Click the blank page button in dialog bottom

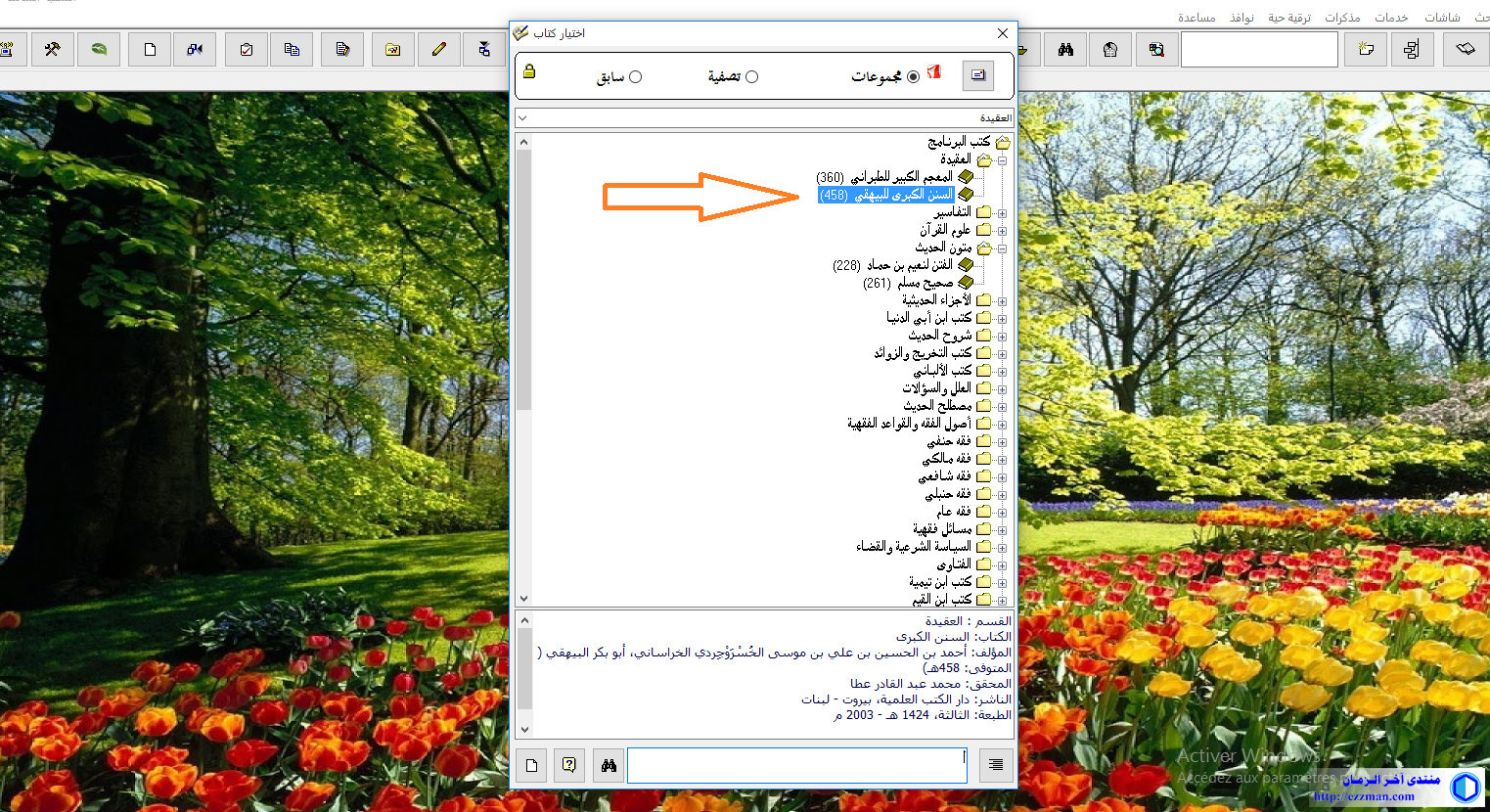tap(531, 765)
